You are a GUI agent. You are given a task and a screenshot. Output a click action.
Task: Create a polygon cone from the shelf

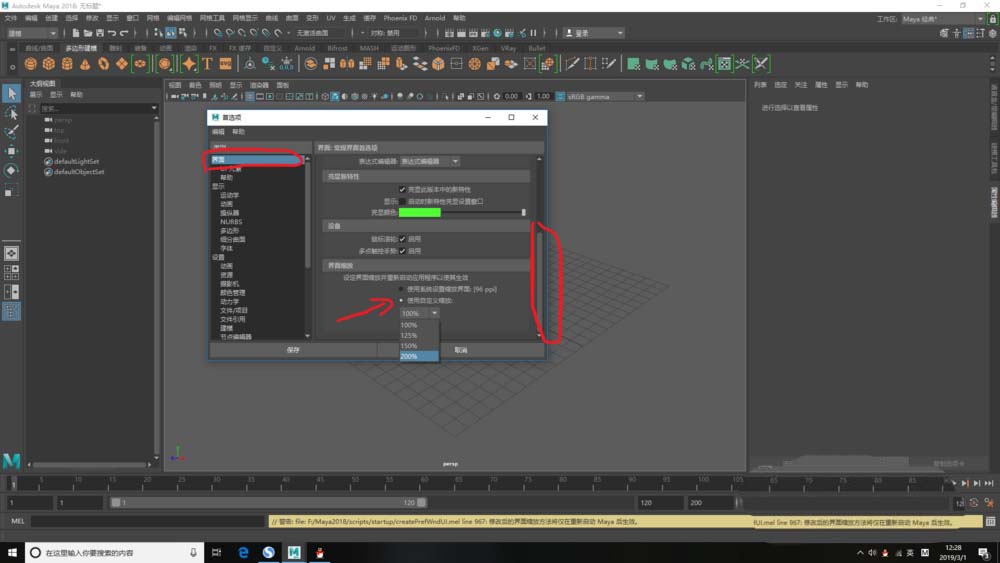[85, 64]
